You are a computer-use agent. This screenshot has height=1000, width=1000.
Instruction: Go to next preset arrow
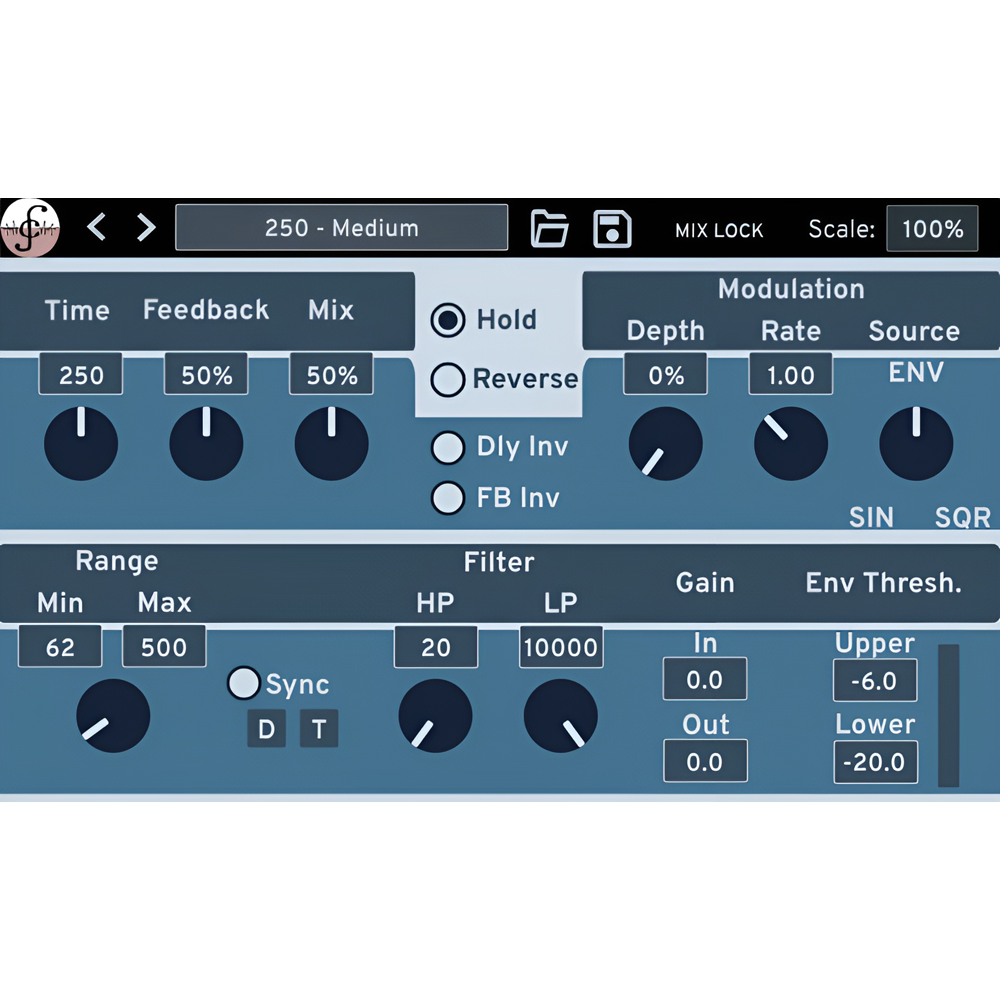coord(146,228)
